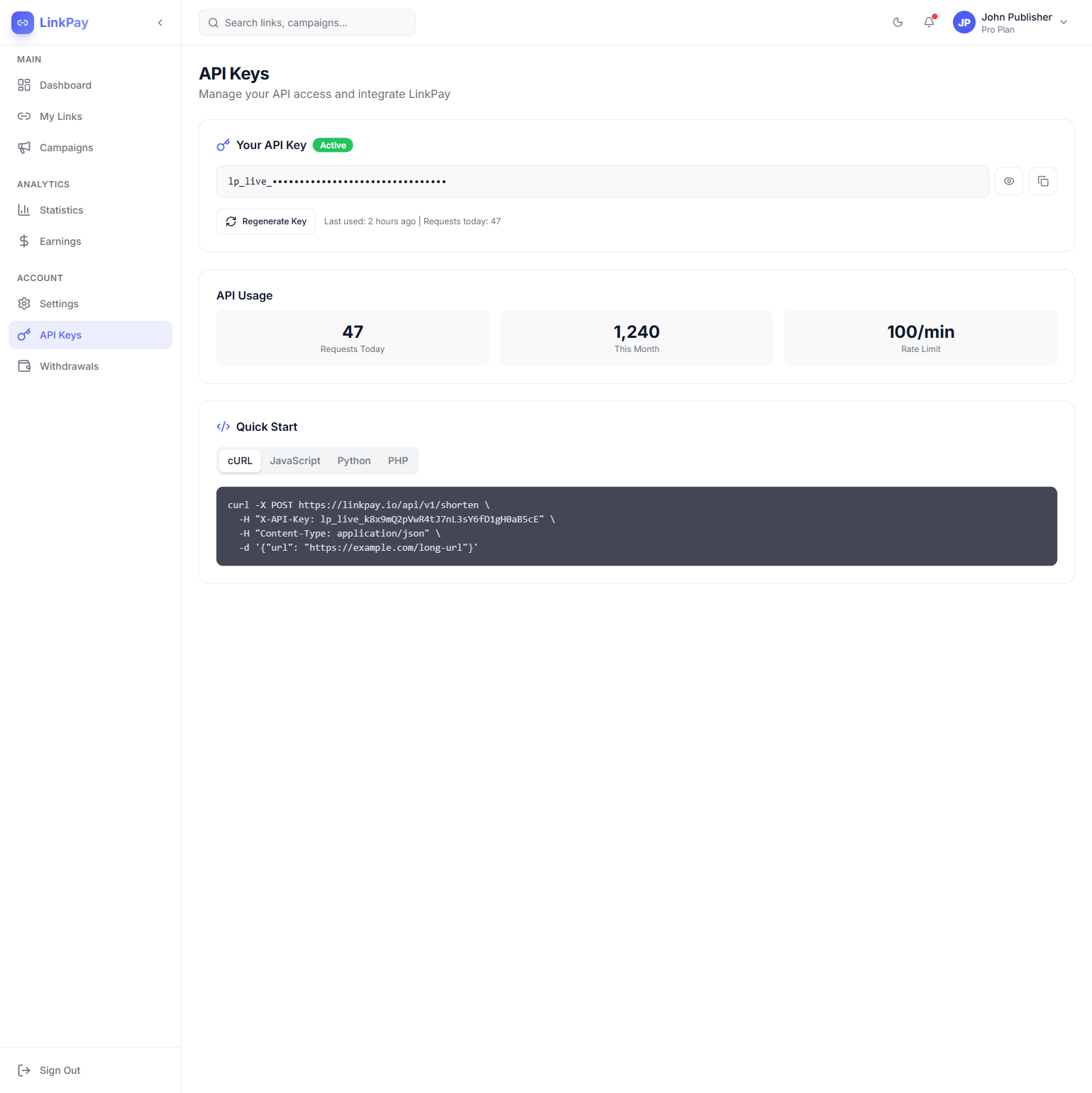View the Statistics page
This screenshot has height=1093, width=1092.
(x=90, y=210)
